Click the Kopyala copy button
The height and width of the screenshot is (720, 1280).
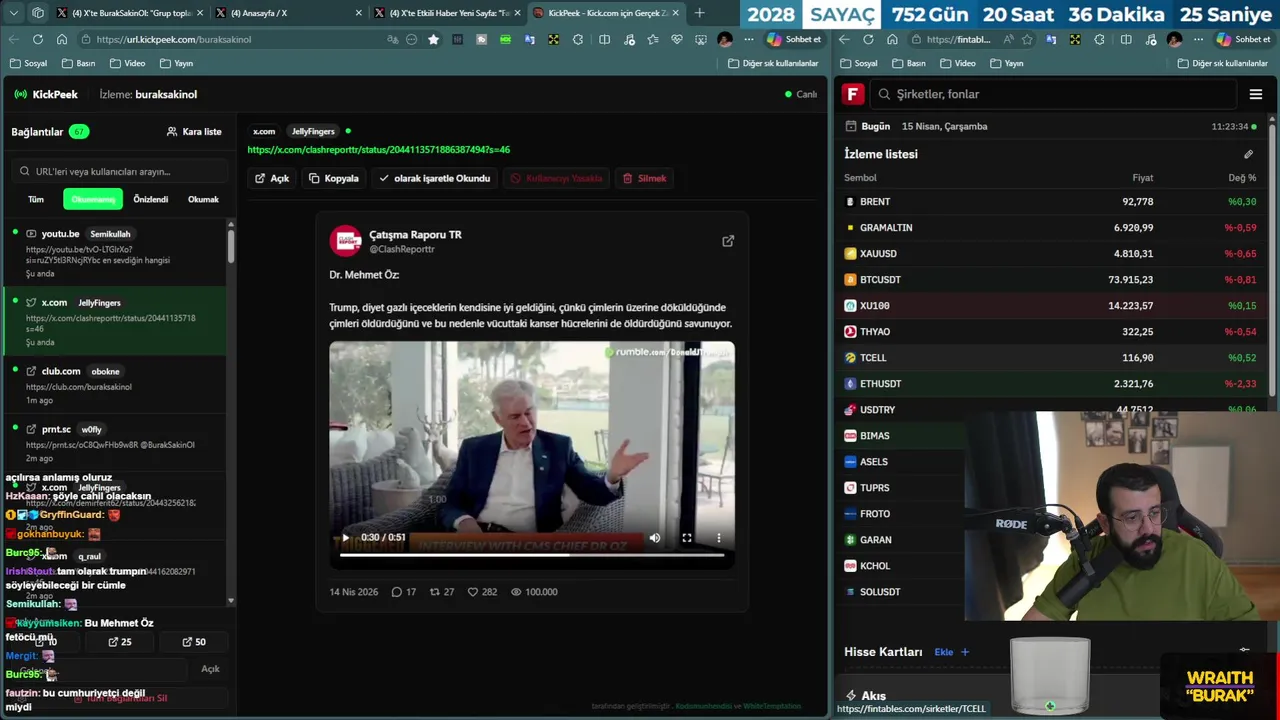334,178
